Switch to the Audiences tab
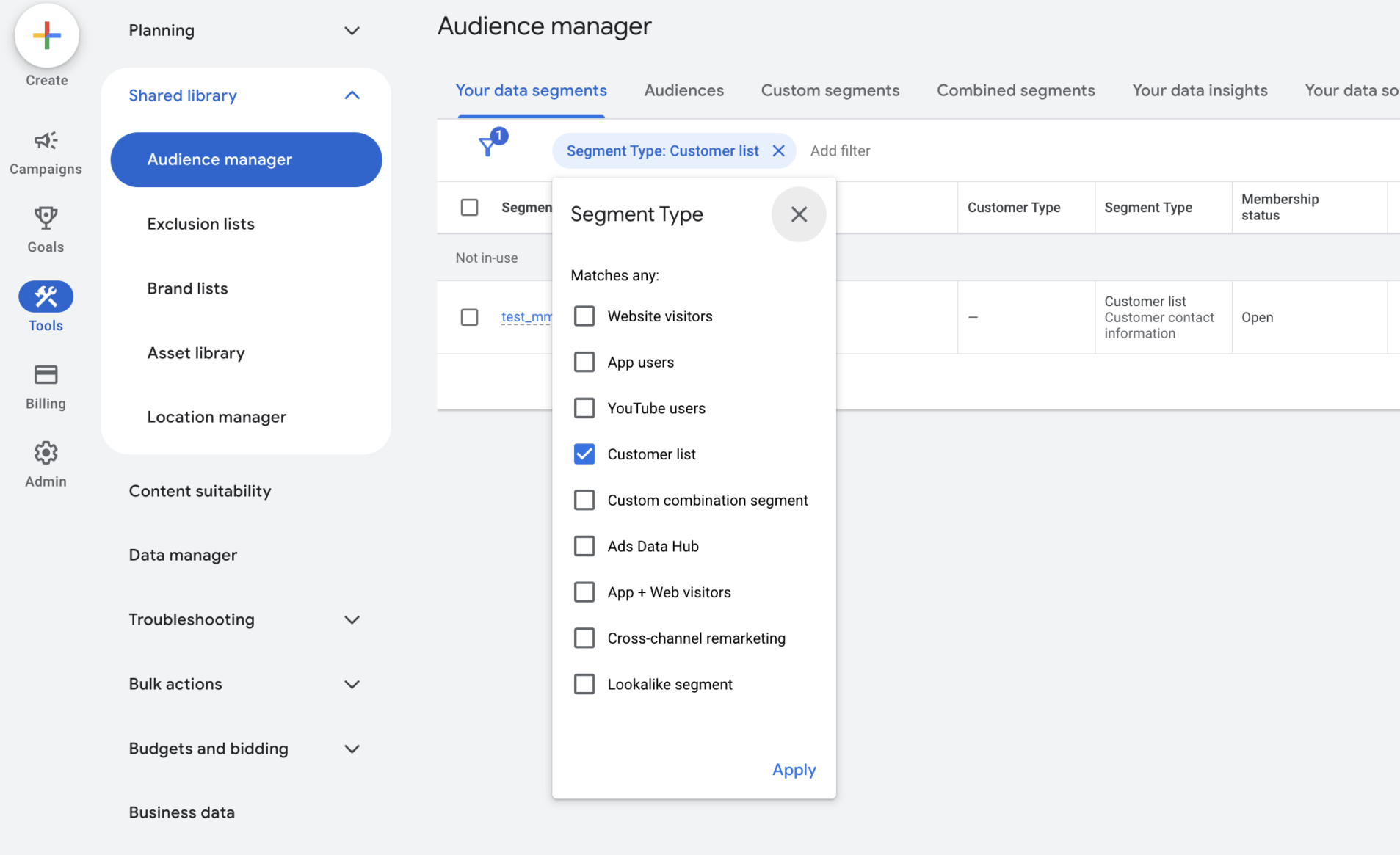The width and height of the screenshot is (1400, 855). coord(683,90)
